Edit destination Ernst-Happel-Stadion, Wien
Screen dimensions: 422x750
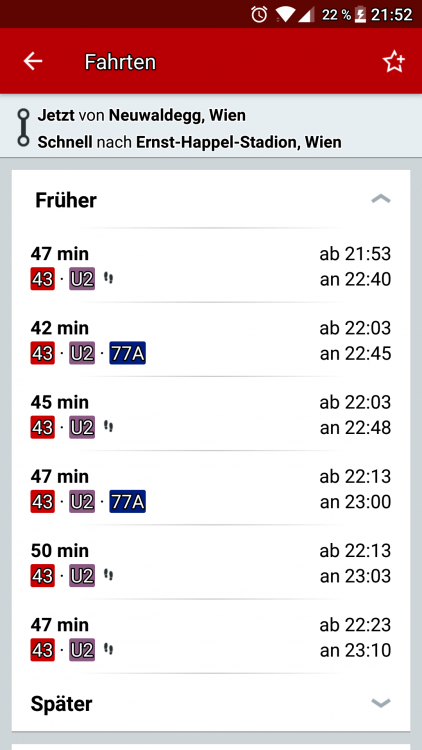189,142
